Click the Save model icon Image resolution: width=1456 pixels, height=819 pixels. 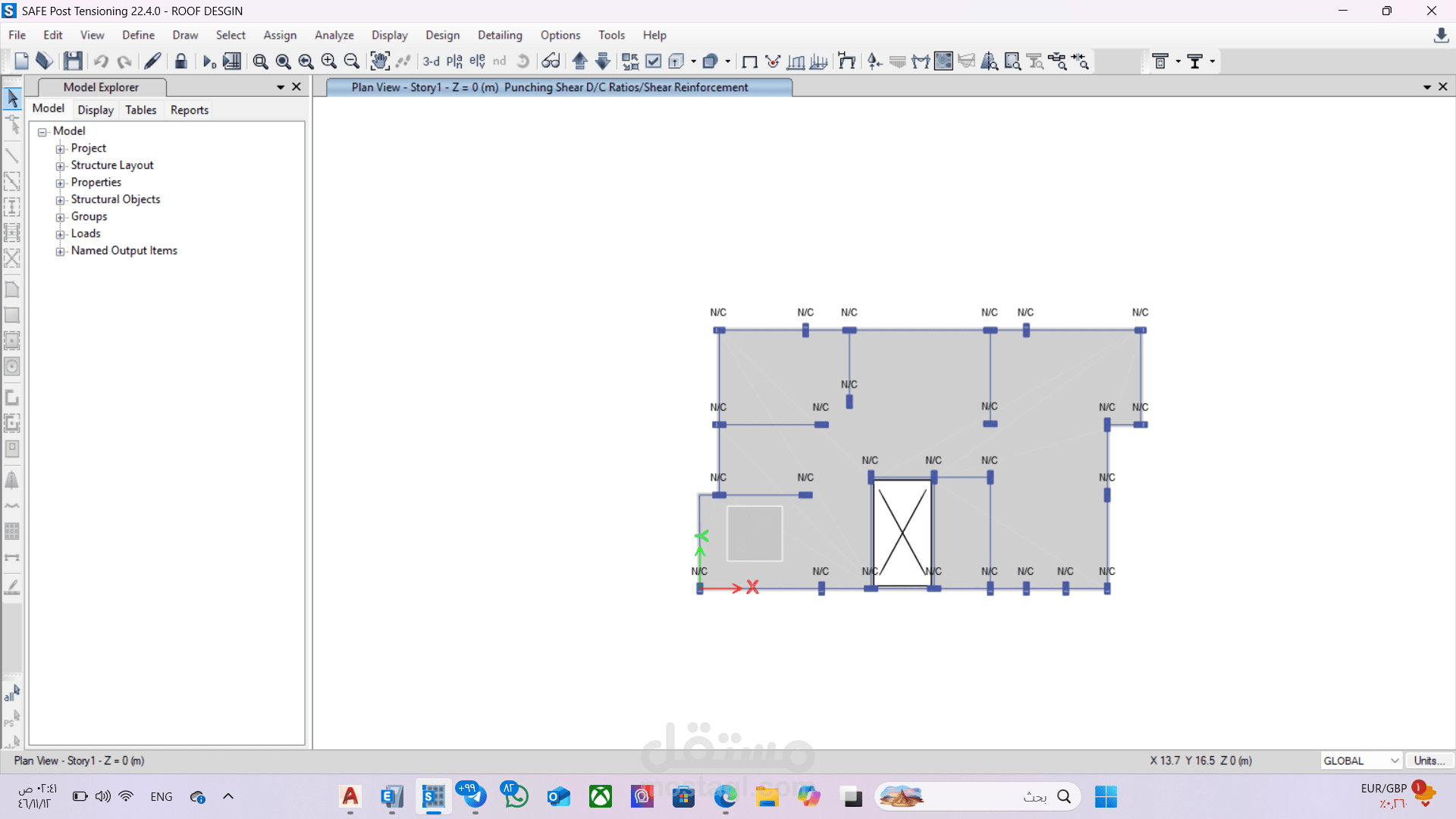[x=73, y=61]
